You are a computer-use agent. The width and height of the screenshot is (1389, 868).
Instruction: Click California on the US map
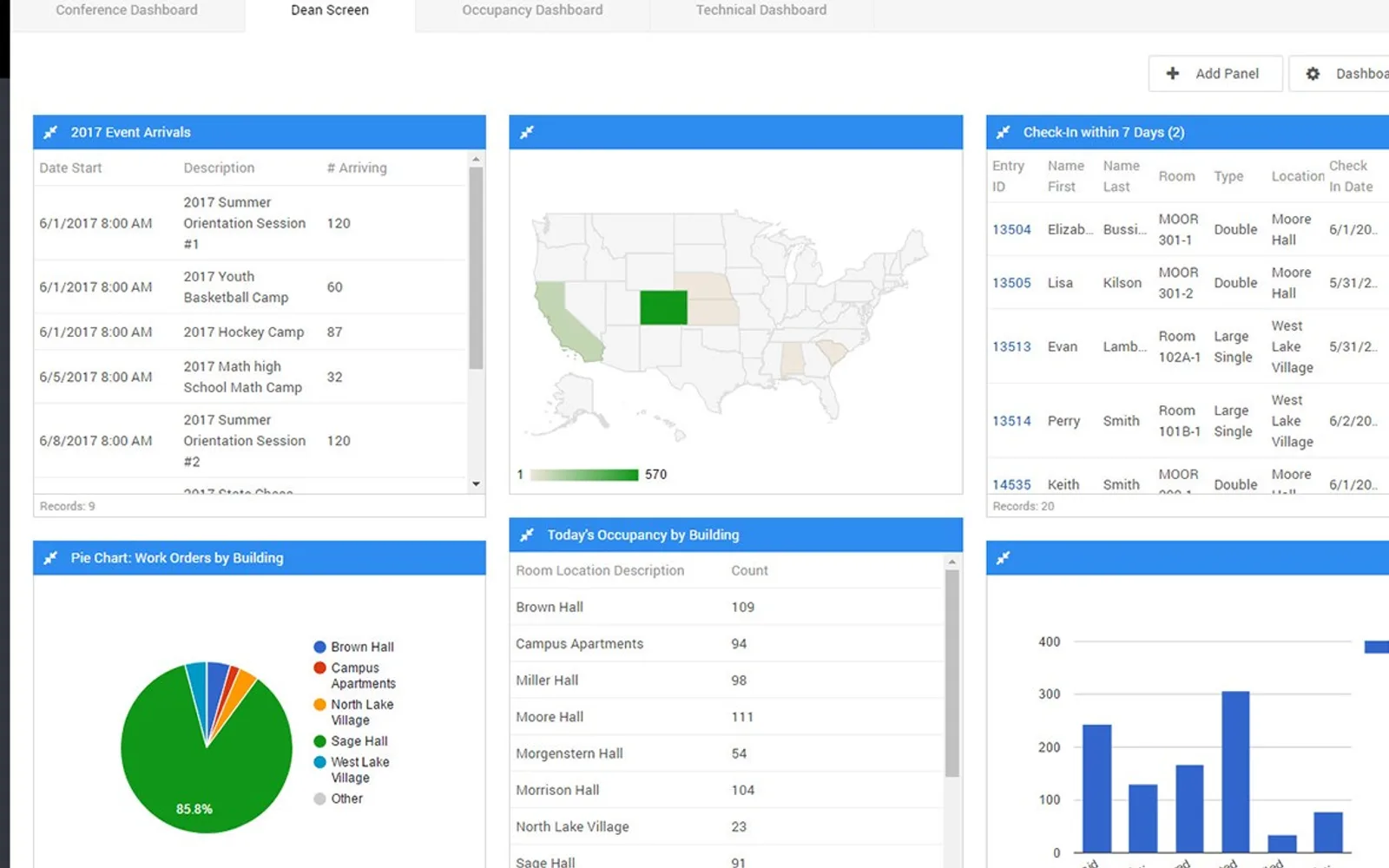pos(566,319)
